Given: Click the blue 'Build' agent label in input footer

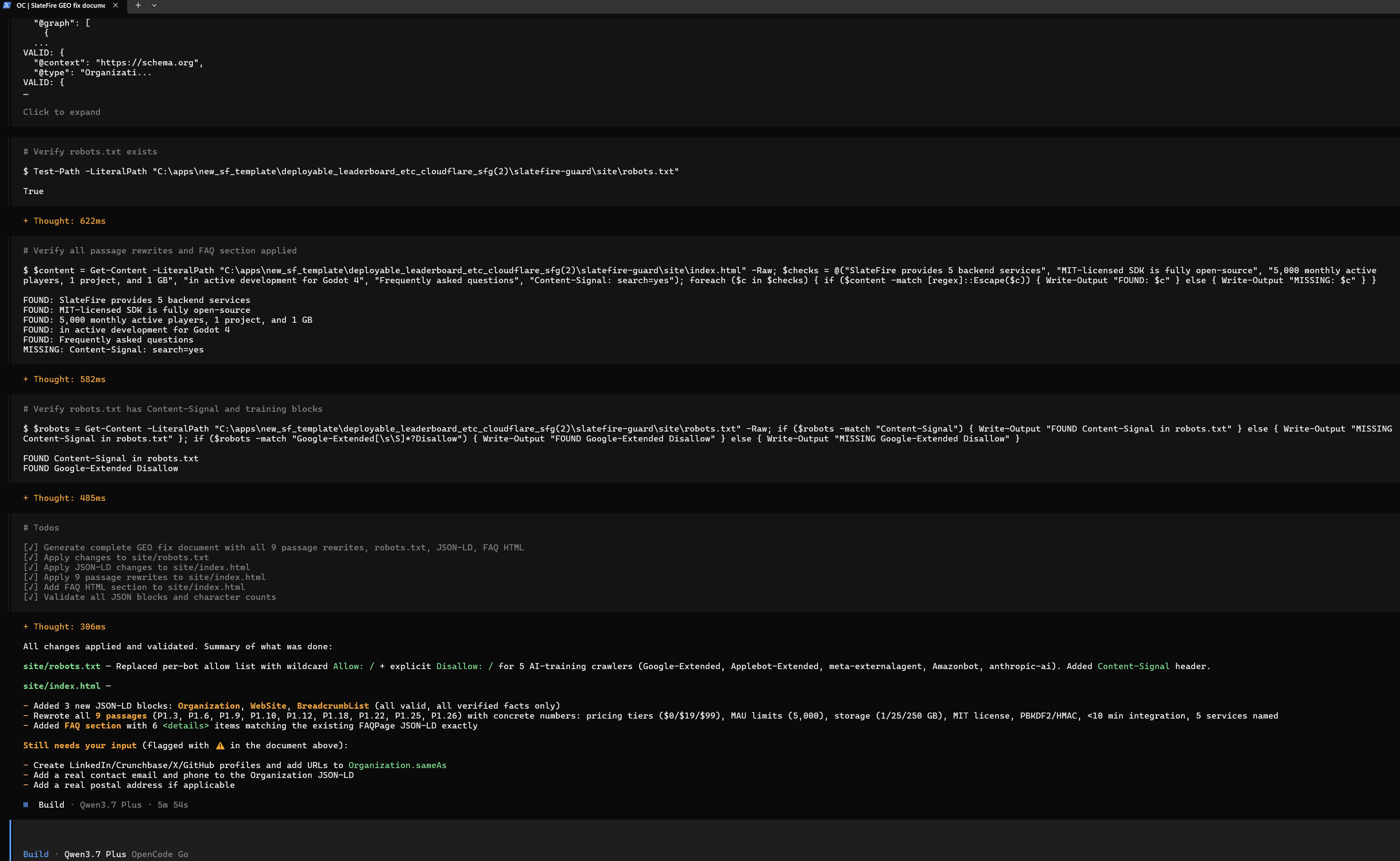Looking at the screenshot, I should point(36,854).
